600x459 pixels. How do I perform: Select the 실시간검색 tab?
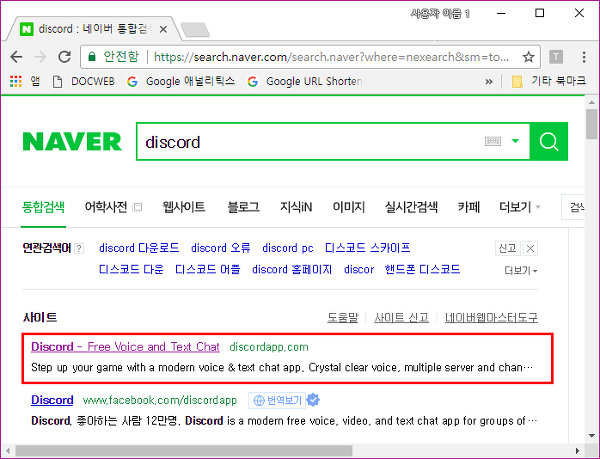411,207
